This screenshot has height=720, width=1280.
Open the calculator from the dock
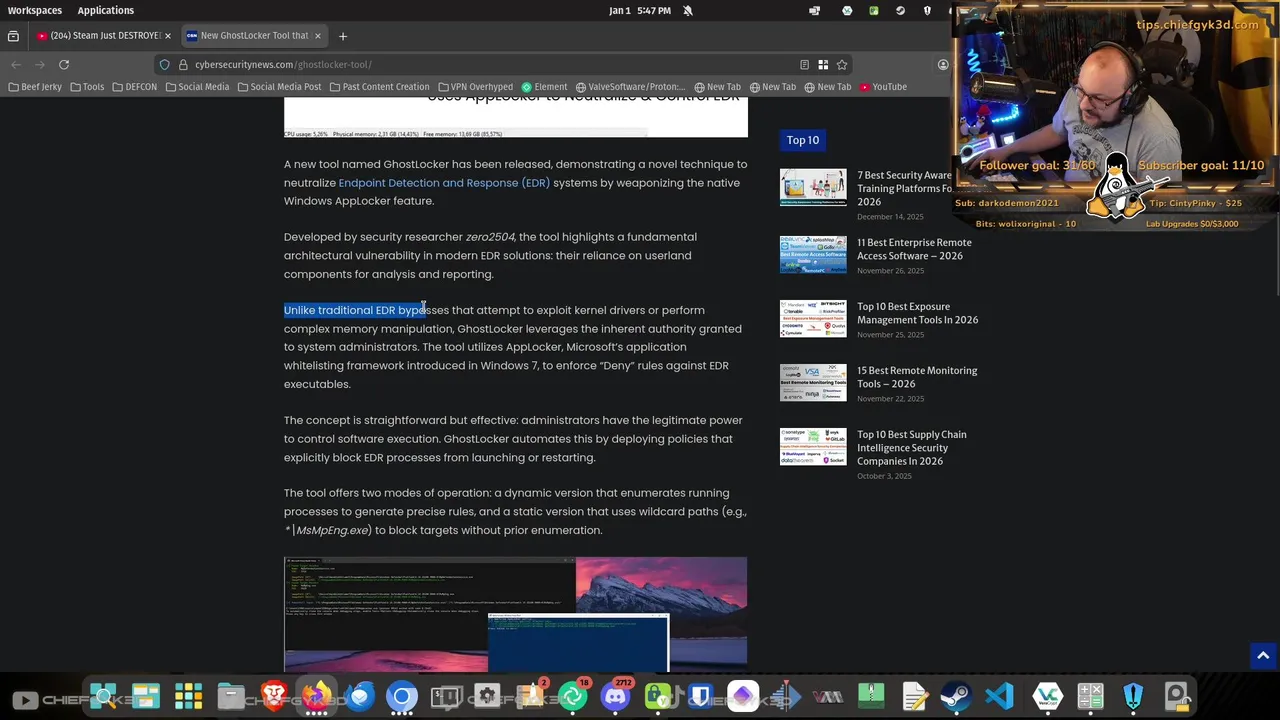[x=1090, y=696]
